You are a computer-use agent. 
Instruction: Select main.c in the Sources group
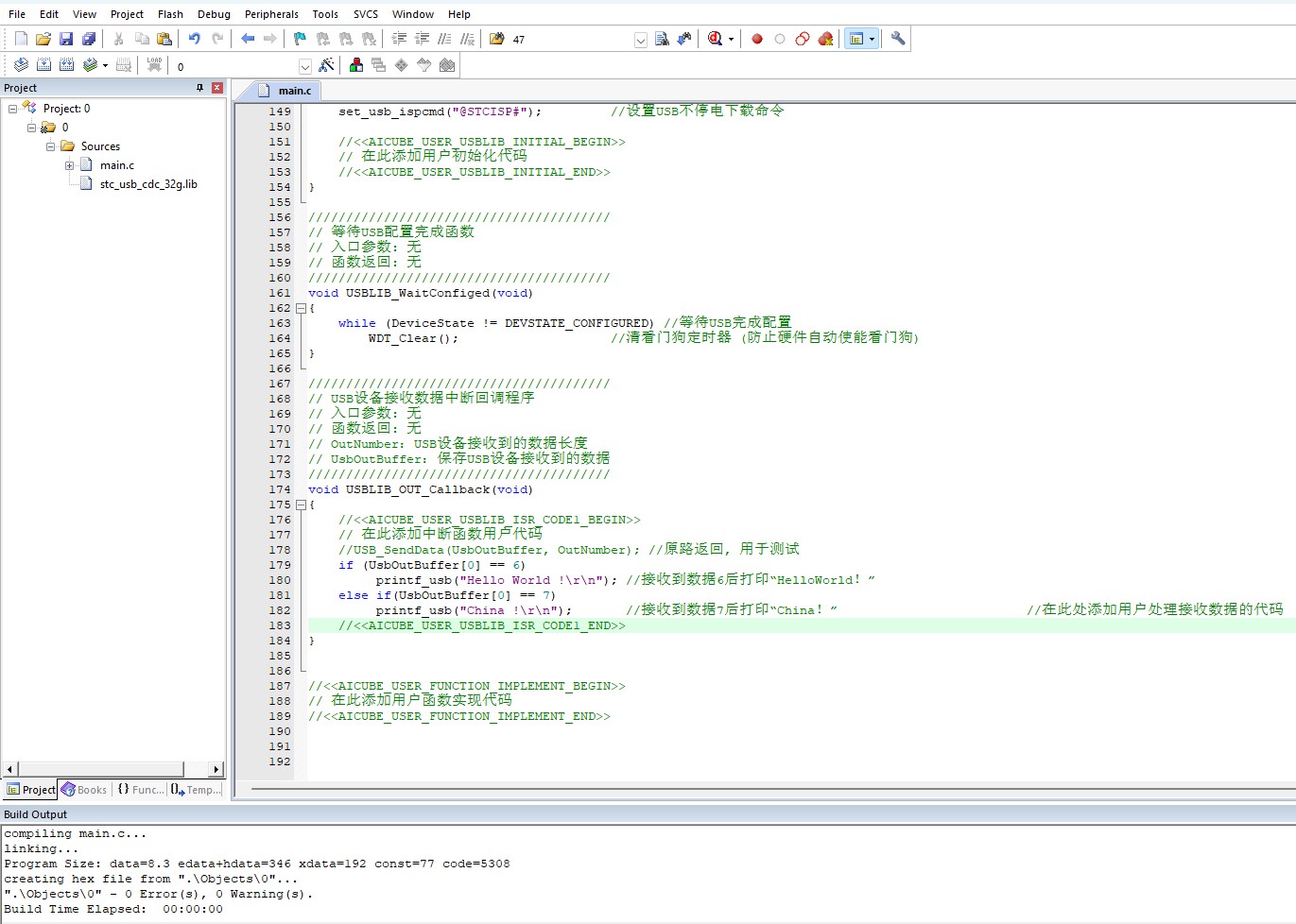coord(117,165)
